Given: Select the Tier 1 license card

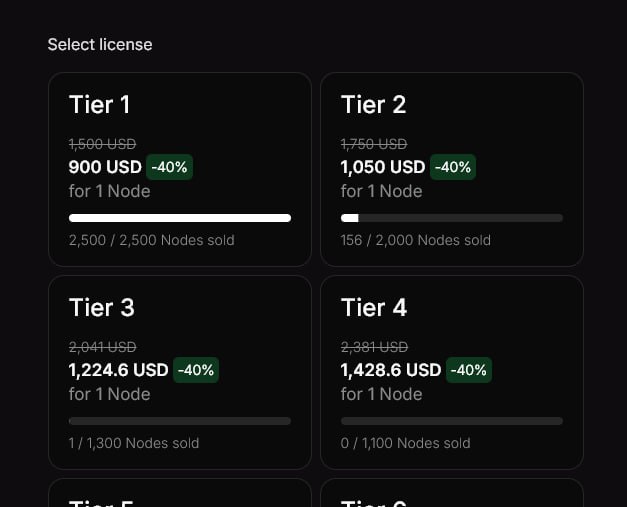Looking at the screenshot, I should coord(180,169).
